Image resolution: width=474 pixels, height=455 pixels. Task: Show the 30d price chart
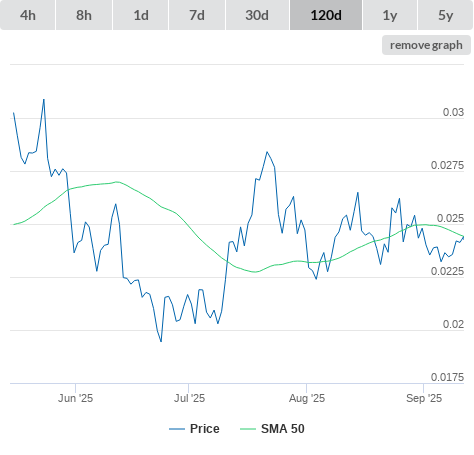(x=257, y=15)
